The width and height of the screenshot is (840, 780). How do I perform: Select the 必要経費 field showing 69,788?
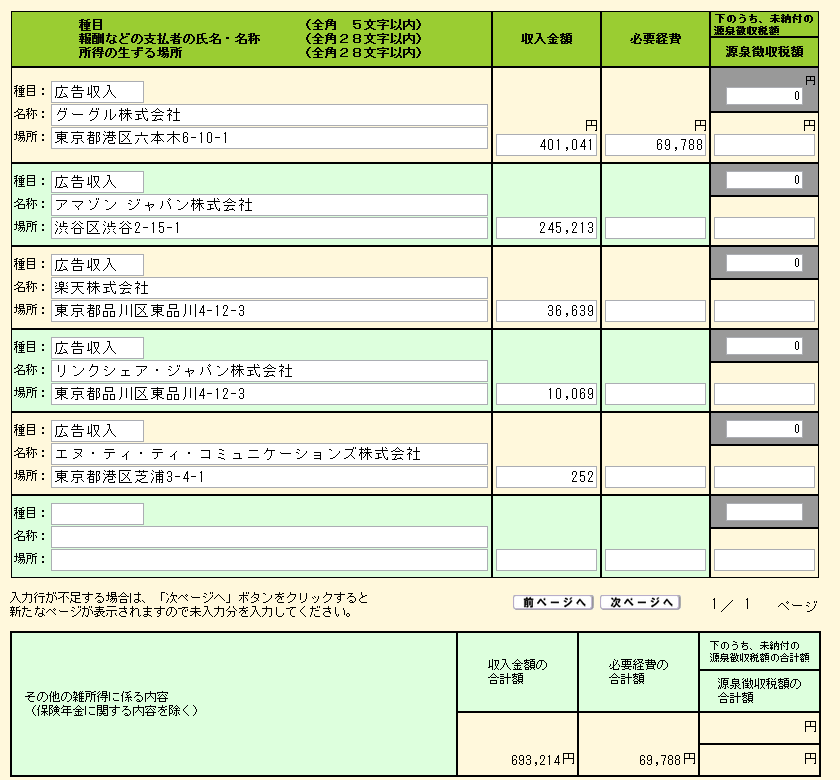(655, 145)
